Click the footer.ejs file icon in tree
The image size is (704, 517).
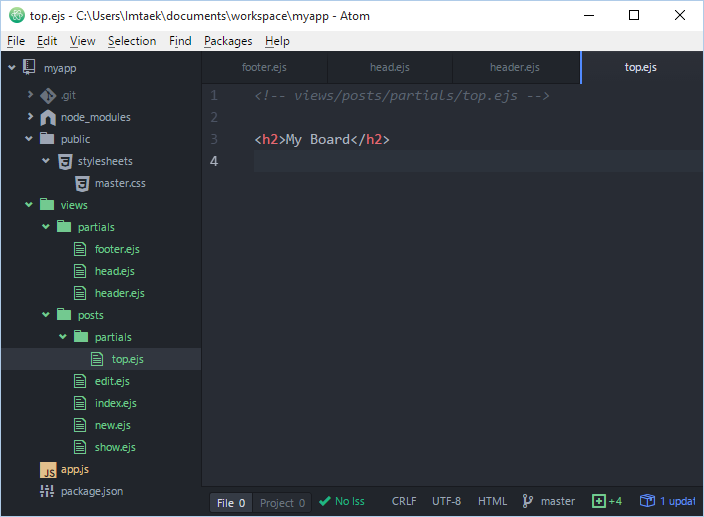coord(80,249)
